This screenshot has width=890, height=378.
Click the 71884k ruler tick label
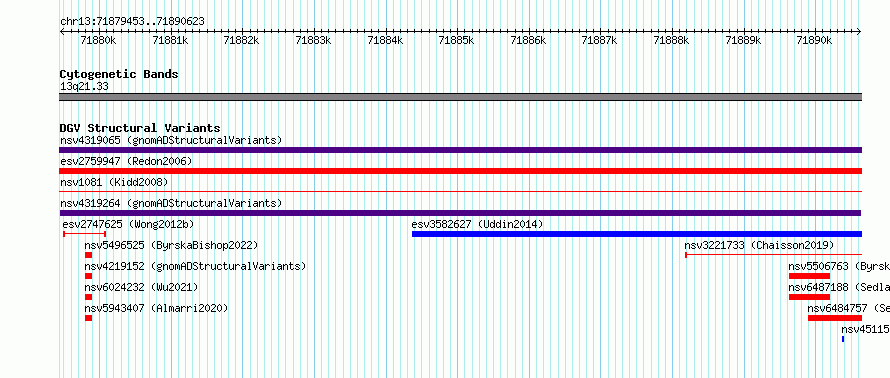click(385, 40)
